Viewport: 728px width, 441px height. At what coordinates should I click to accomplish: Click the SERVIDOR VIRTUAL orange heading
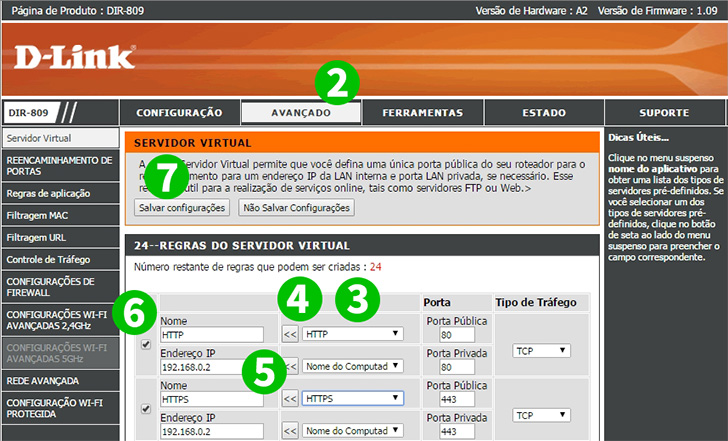193,143
